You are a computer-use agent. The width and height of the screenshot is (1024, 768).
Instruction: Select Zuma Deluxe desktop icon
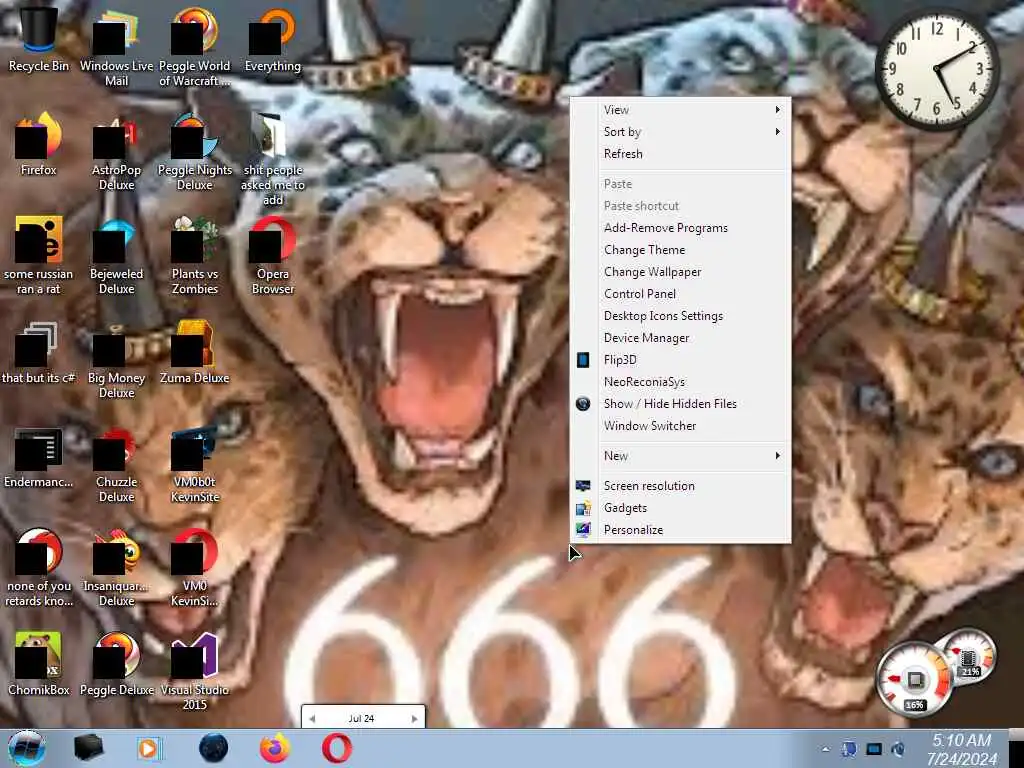(195, 353)
